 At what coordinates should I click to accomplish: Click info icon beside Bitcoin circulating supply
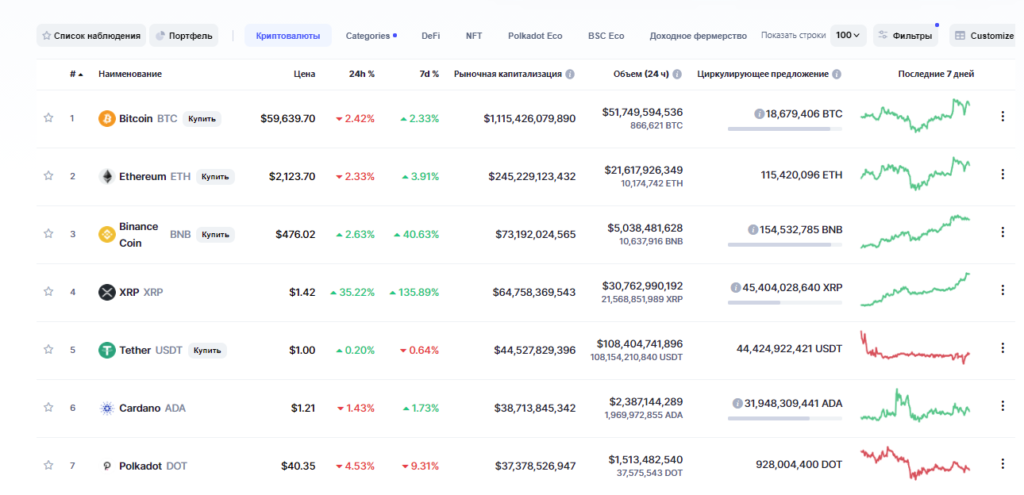click(759, 114)
